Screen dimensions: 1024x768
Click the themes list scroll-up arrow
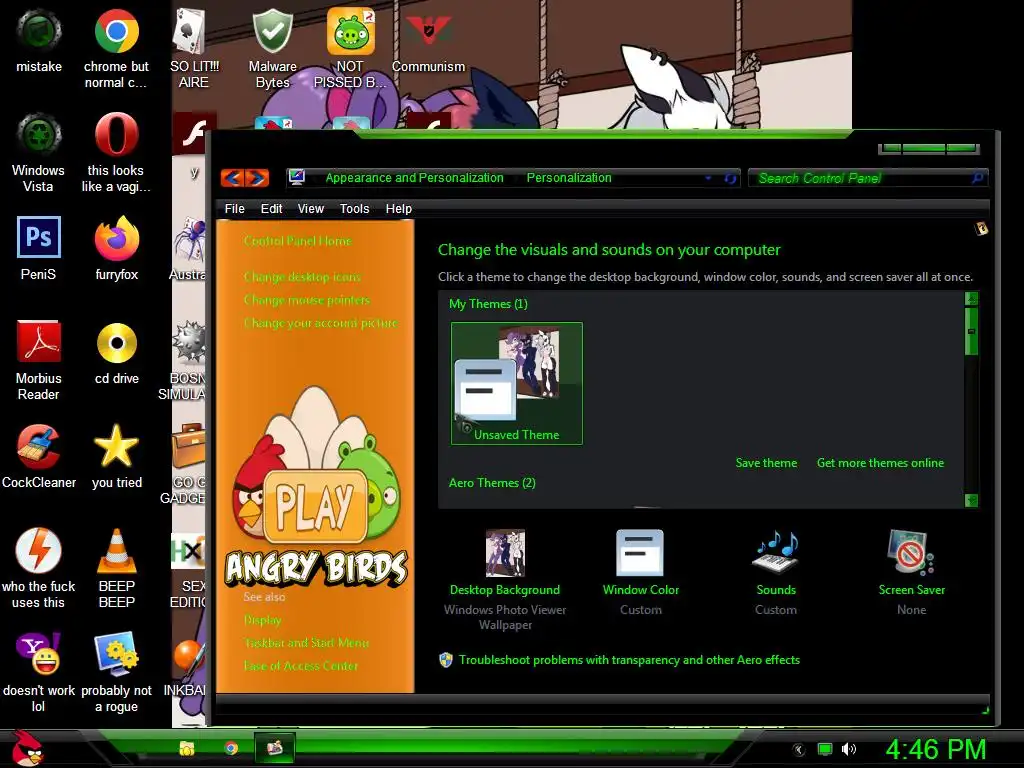click(x=971, y=298)
